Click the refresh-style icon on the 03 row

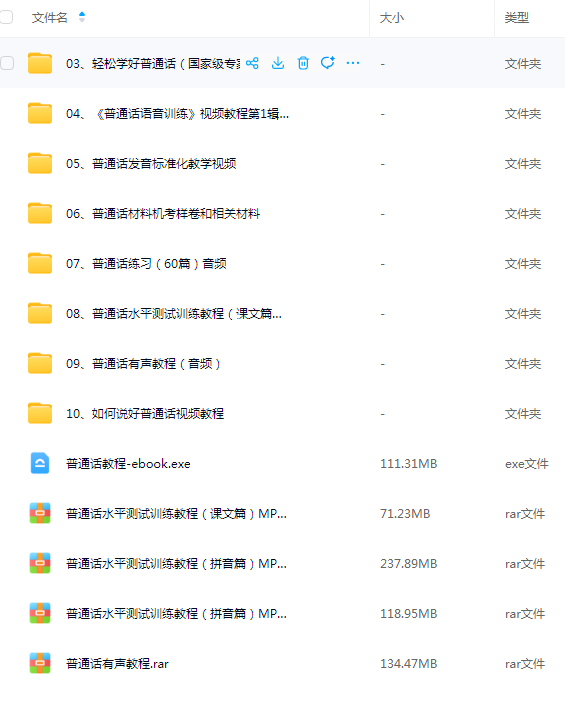pos(328,63)
